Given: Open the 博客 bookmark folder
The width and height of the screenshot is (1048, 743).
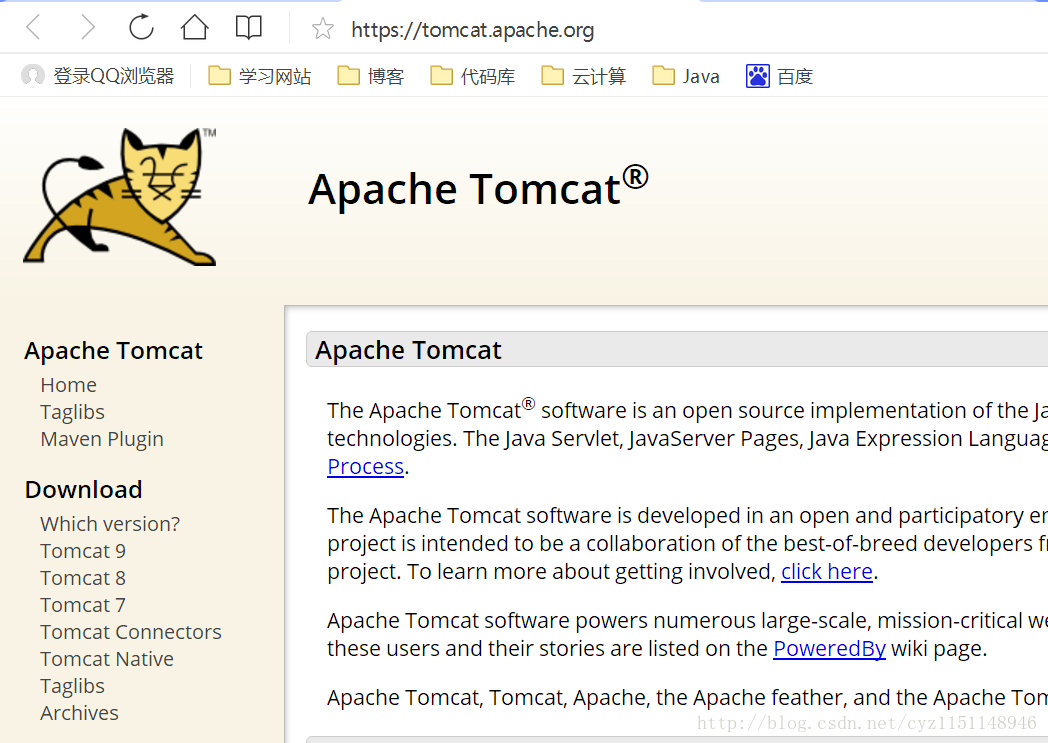Looking at the screenshot, I should (x=370, y=76).
